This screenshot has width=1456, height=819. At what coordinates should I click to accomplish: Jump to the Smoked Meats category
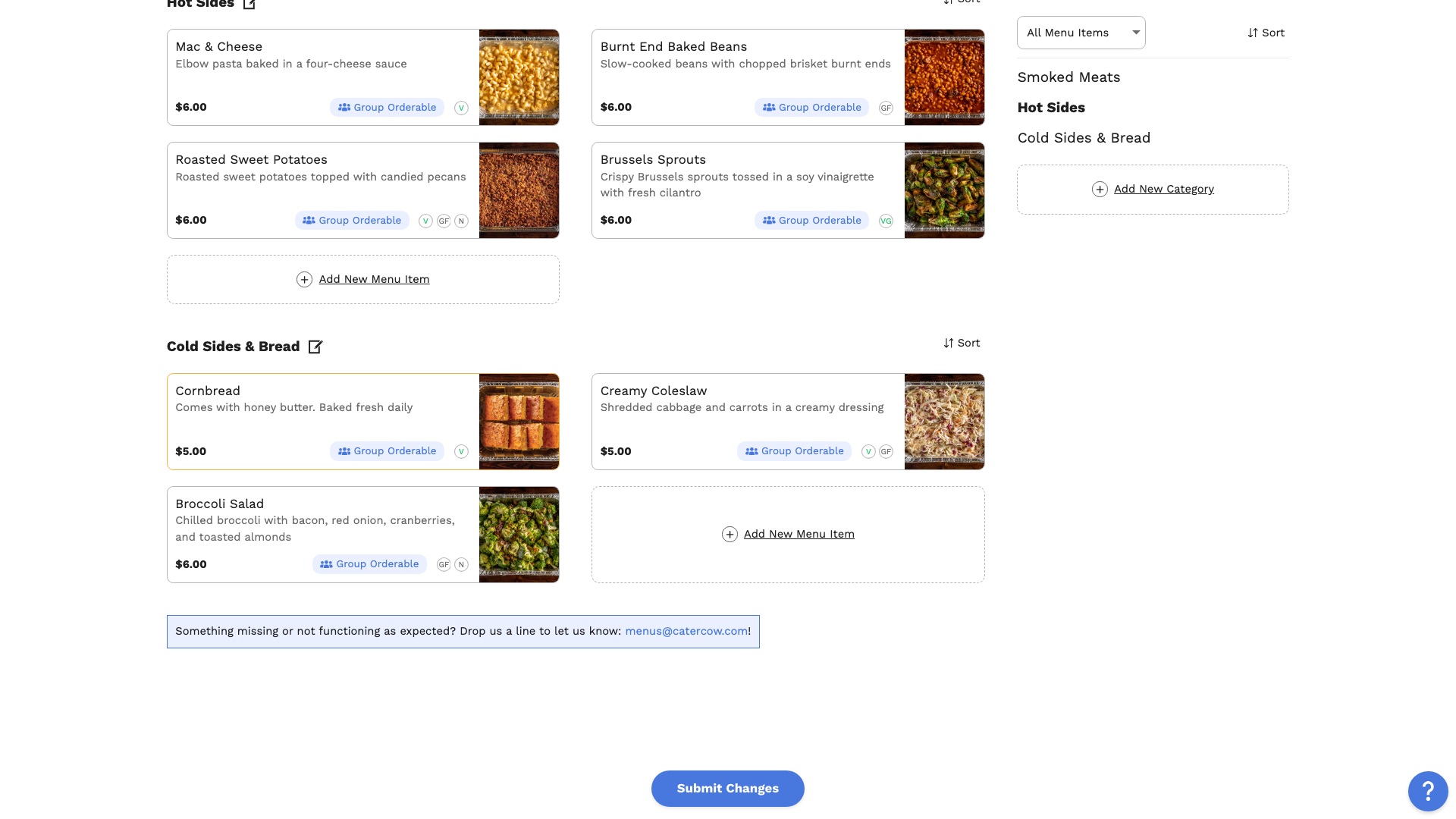pyautogui.click(x=1068, y=77)
